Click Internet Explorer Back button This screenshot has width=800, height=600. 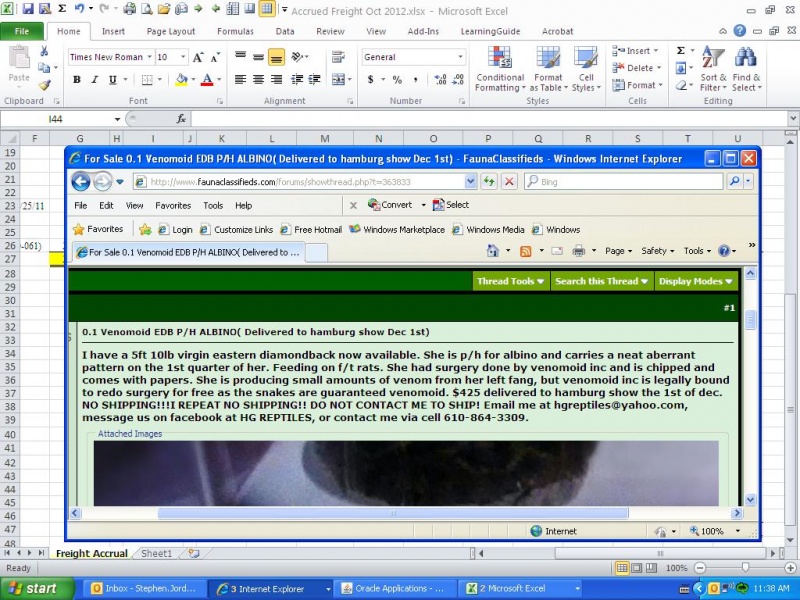[81, 181]
